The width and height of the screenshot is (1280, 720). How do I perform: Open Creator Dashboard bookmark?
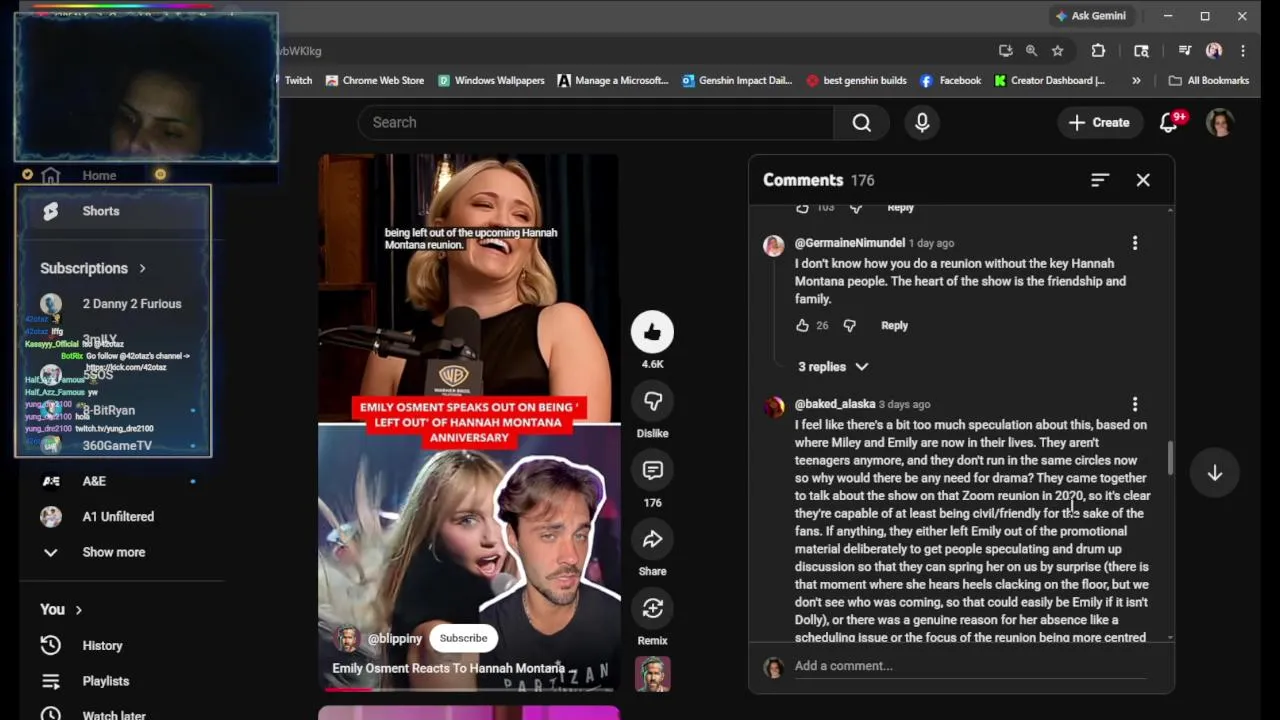click(1049, 80)
